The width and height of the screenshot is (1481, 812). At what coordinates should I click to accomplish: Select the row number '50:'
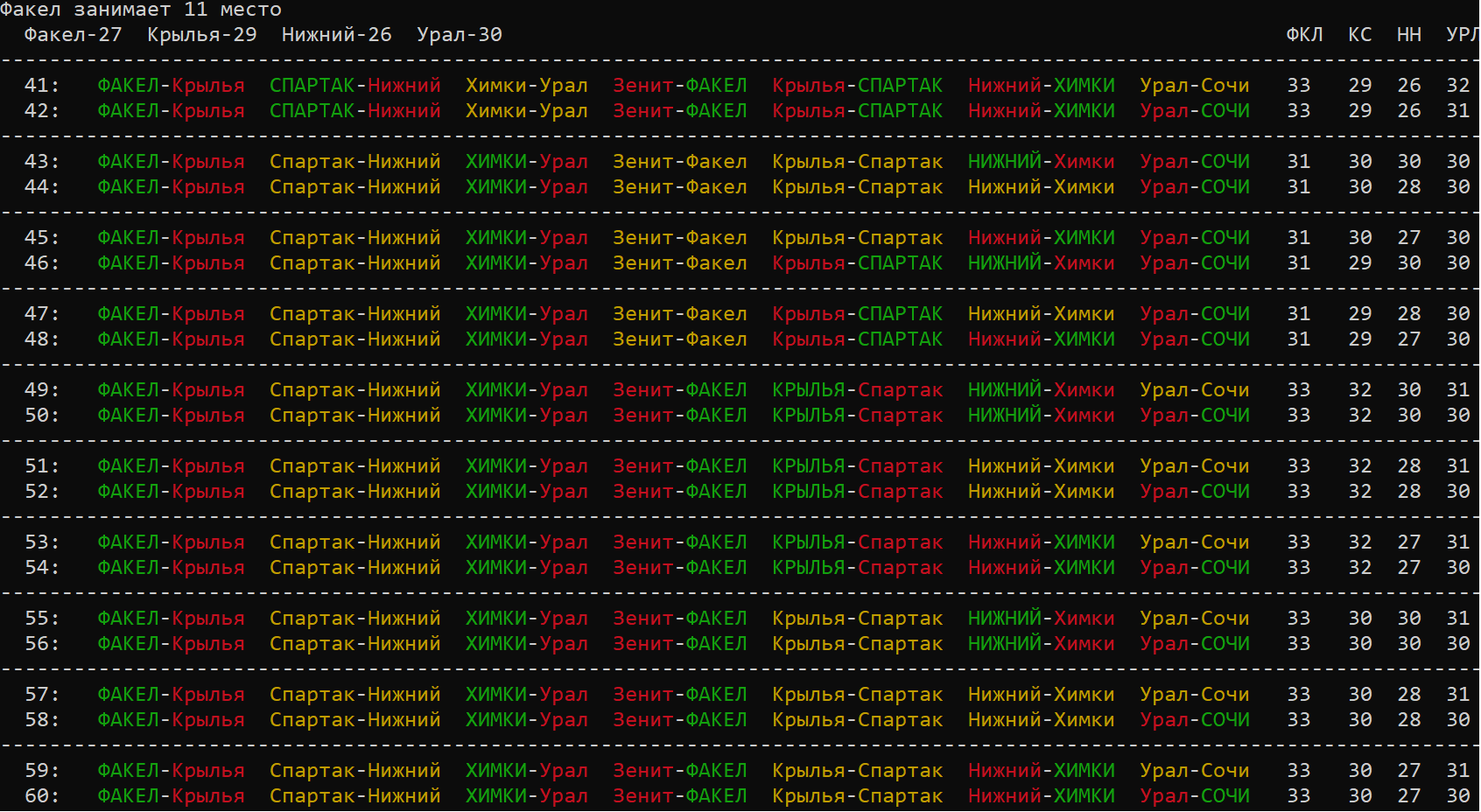tap(42, 416)
